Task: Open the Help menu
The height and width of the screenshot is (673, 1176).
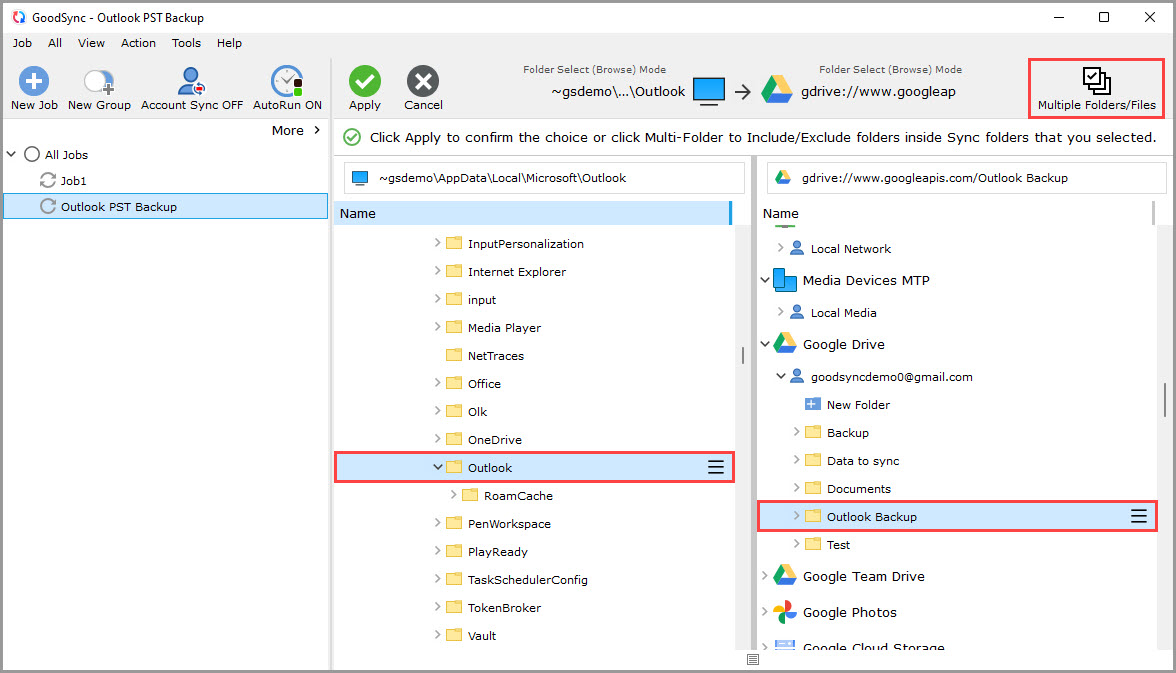Action: [x=229, y=43]
